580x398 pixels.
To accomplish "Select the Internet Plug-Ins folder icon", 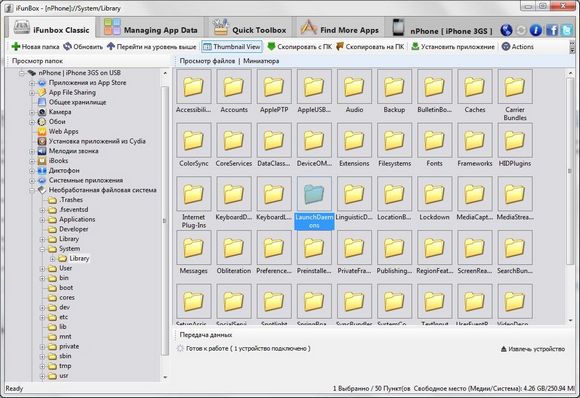I will pyautogui.click(x=193, y=194).
